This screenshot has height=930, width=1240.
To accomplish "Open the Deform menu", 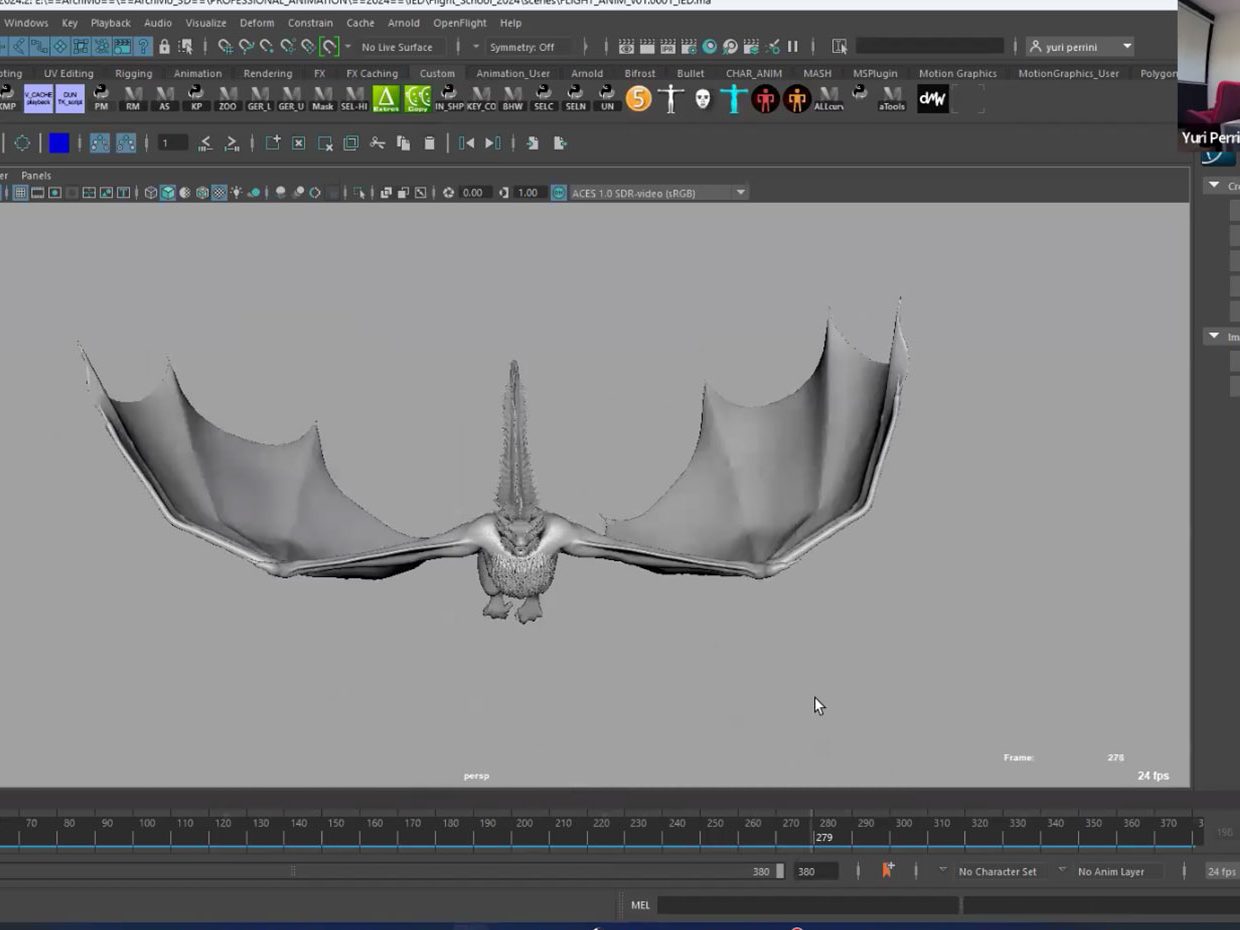I will (x=257, y=23).
